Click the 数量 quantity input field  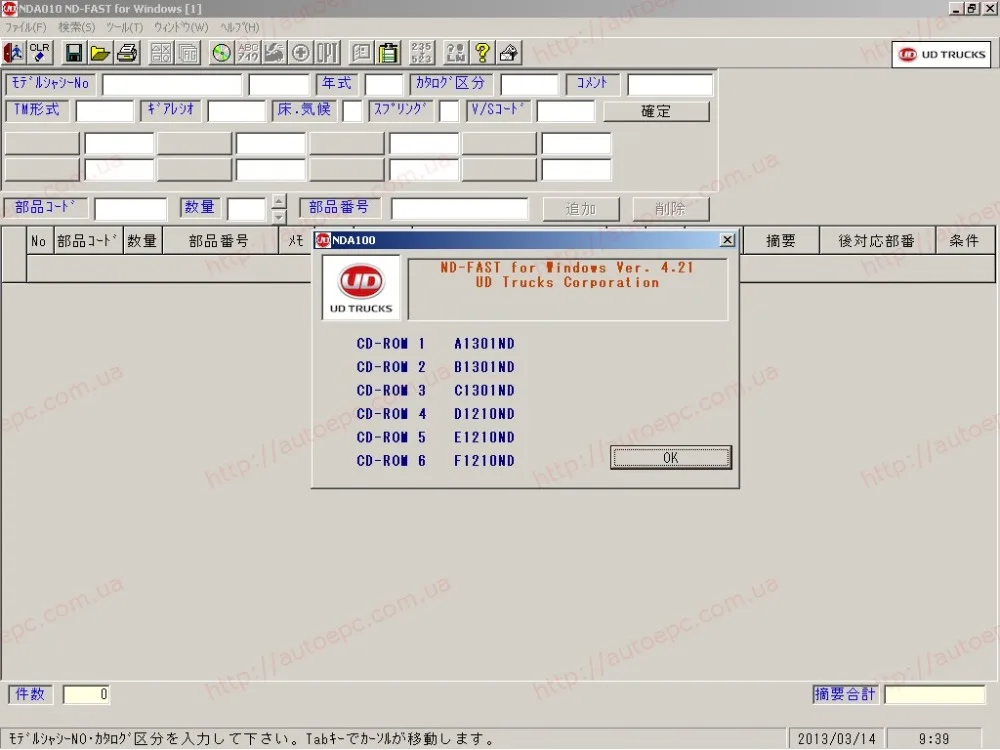coord(246,209)
